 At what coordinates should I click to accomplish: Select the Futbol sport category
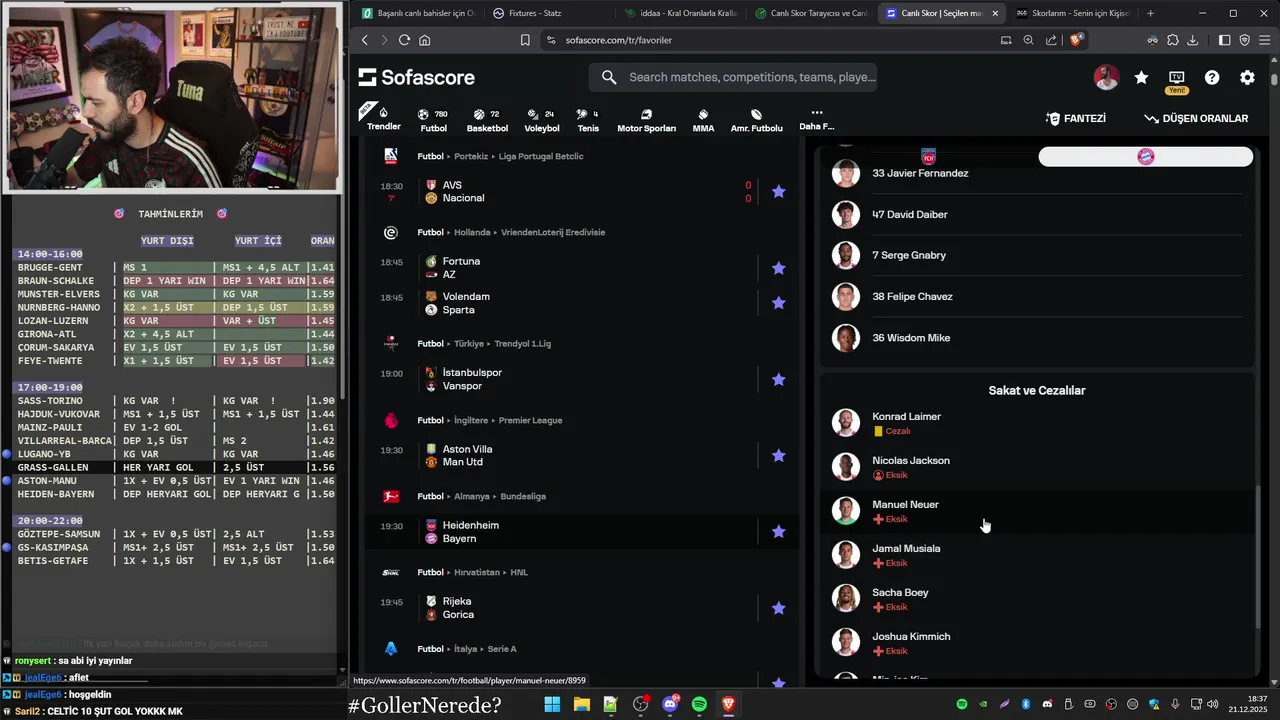tap(433, 120)
